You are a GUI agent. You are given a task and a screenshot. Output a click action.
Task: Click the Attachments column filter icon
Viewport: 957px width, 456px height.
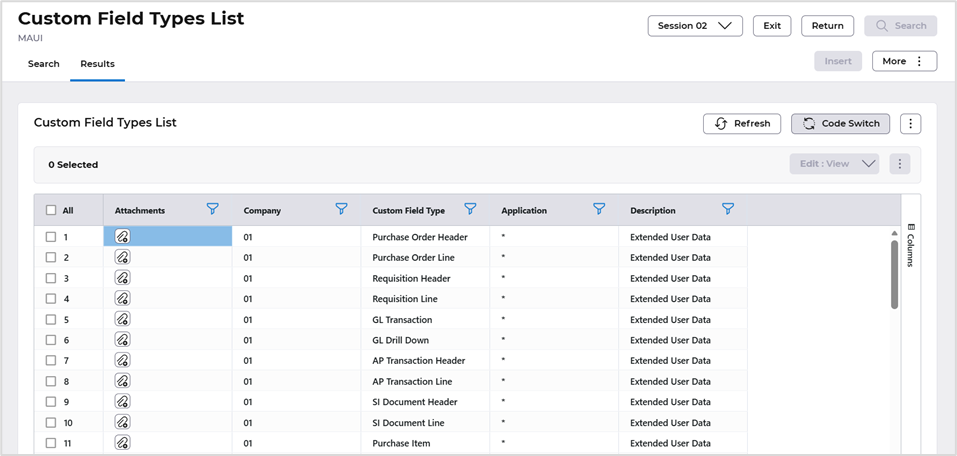[212, 209]
